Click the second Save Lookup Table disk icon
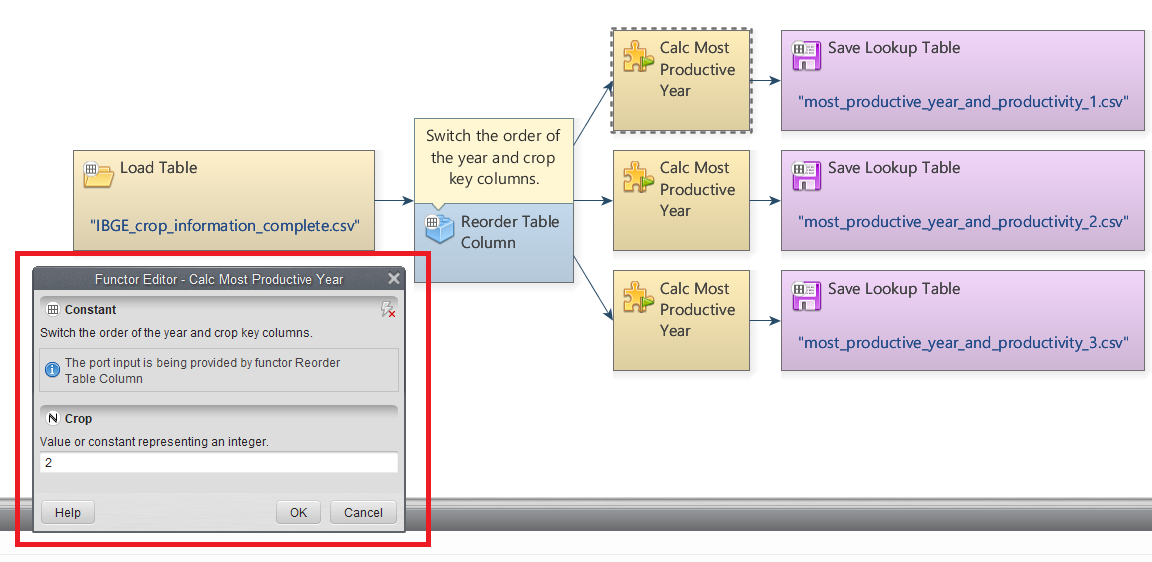The height and width of the screenshot is (562, 1152). (x=806, y=175)
